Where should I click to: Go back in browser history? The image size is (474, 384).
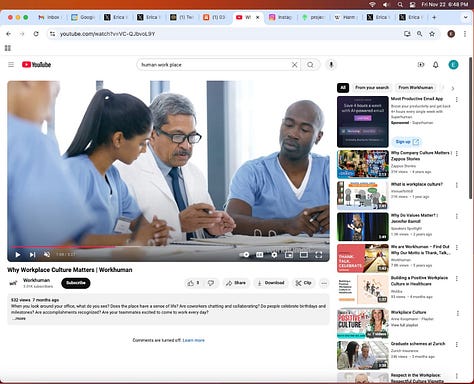(x=9, y=34)
